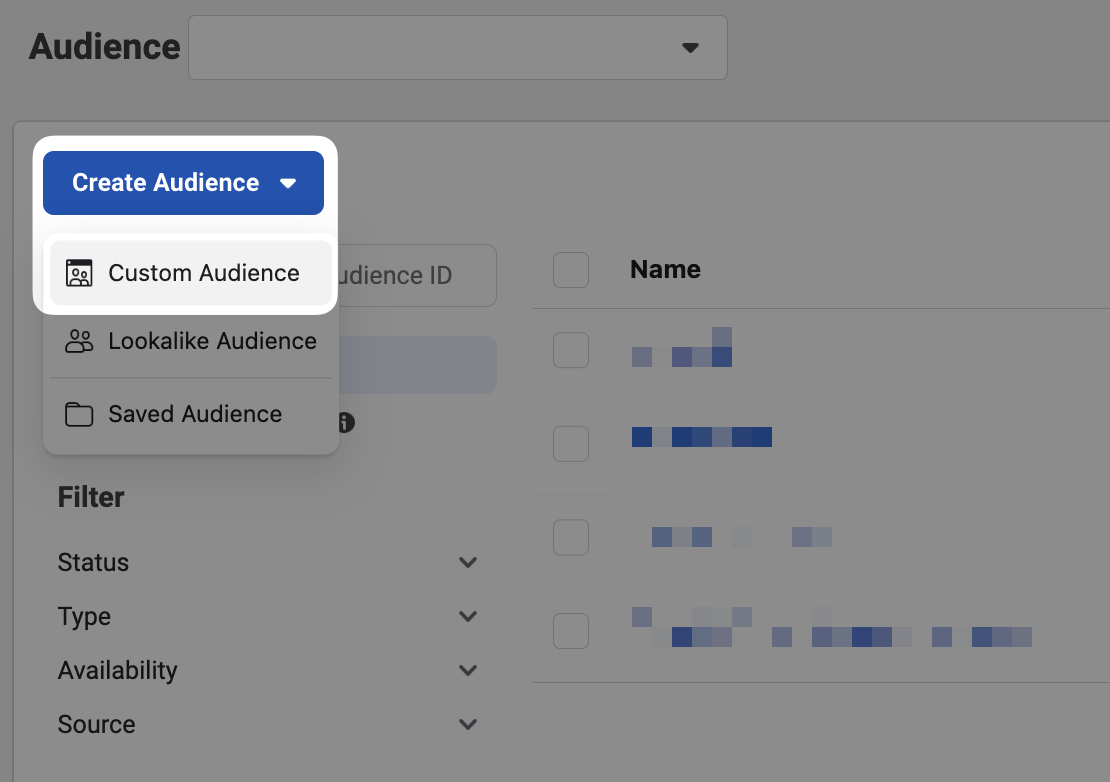Check the third audience row checkbox

(571, 537)
